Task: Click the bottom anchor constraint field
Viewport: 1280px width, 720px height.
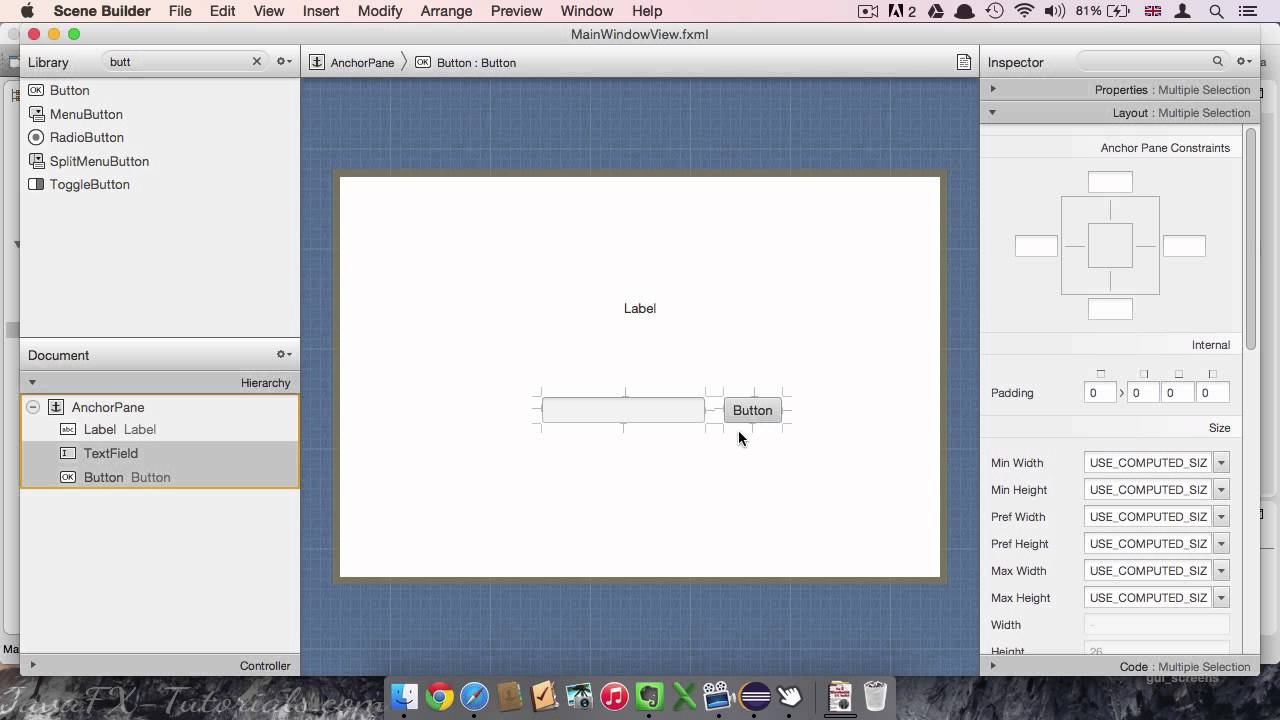Action: click(1110, 309)
